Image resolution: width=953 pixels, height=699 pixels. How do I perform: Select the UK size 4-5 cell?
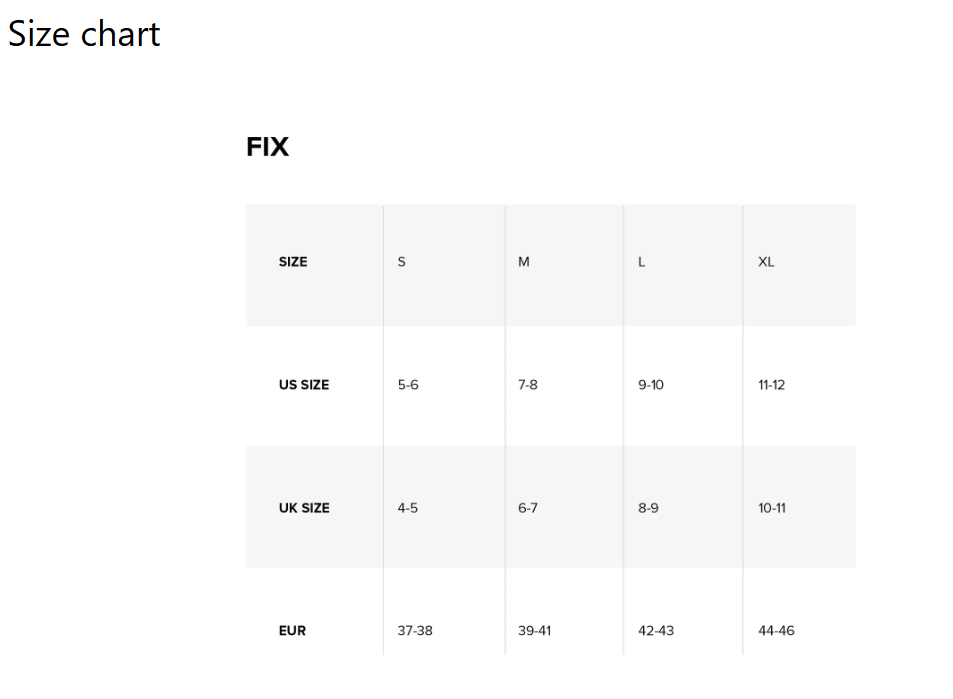coord(408,508)
